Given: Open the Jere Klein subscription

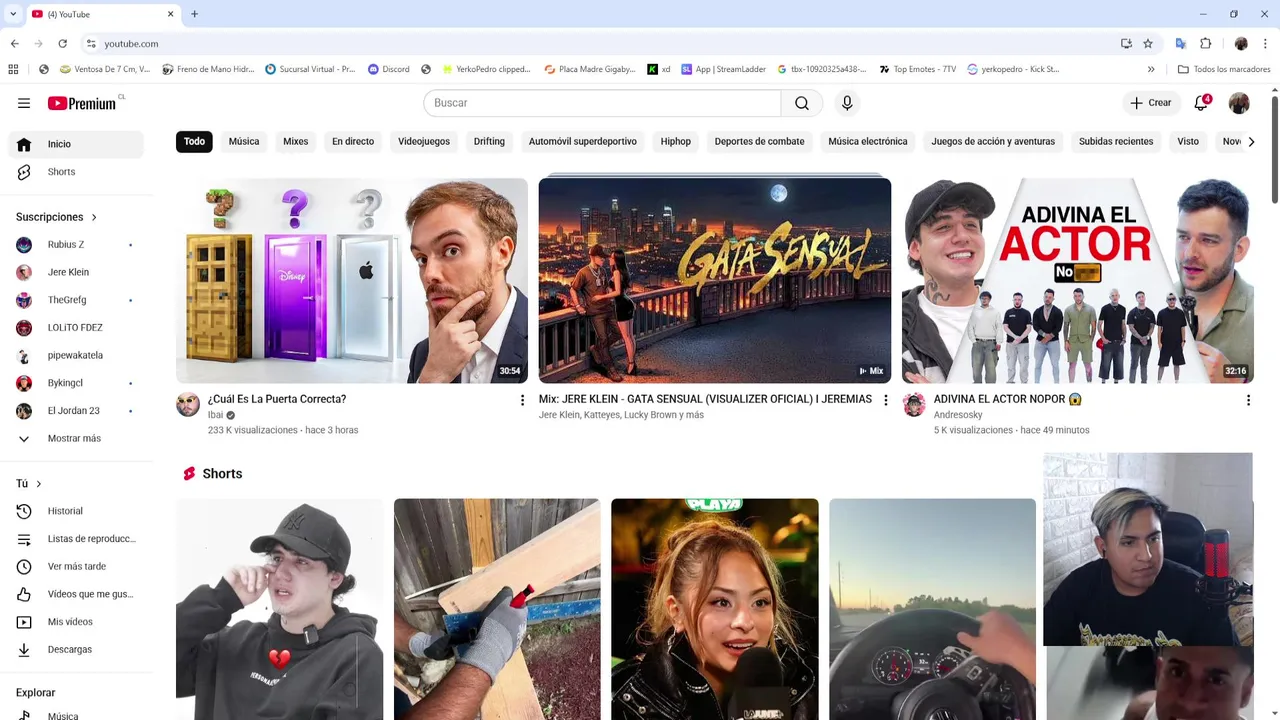Looking at the screenshot, I should (x=76, y=272).
